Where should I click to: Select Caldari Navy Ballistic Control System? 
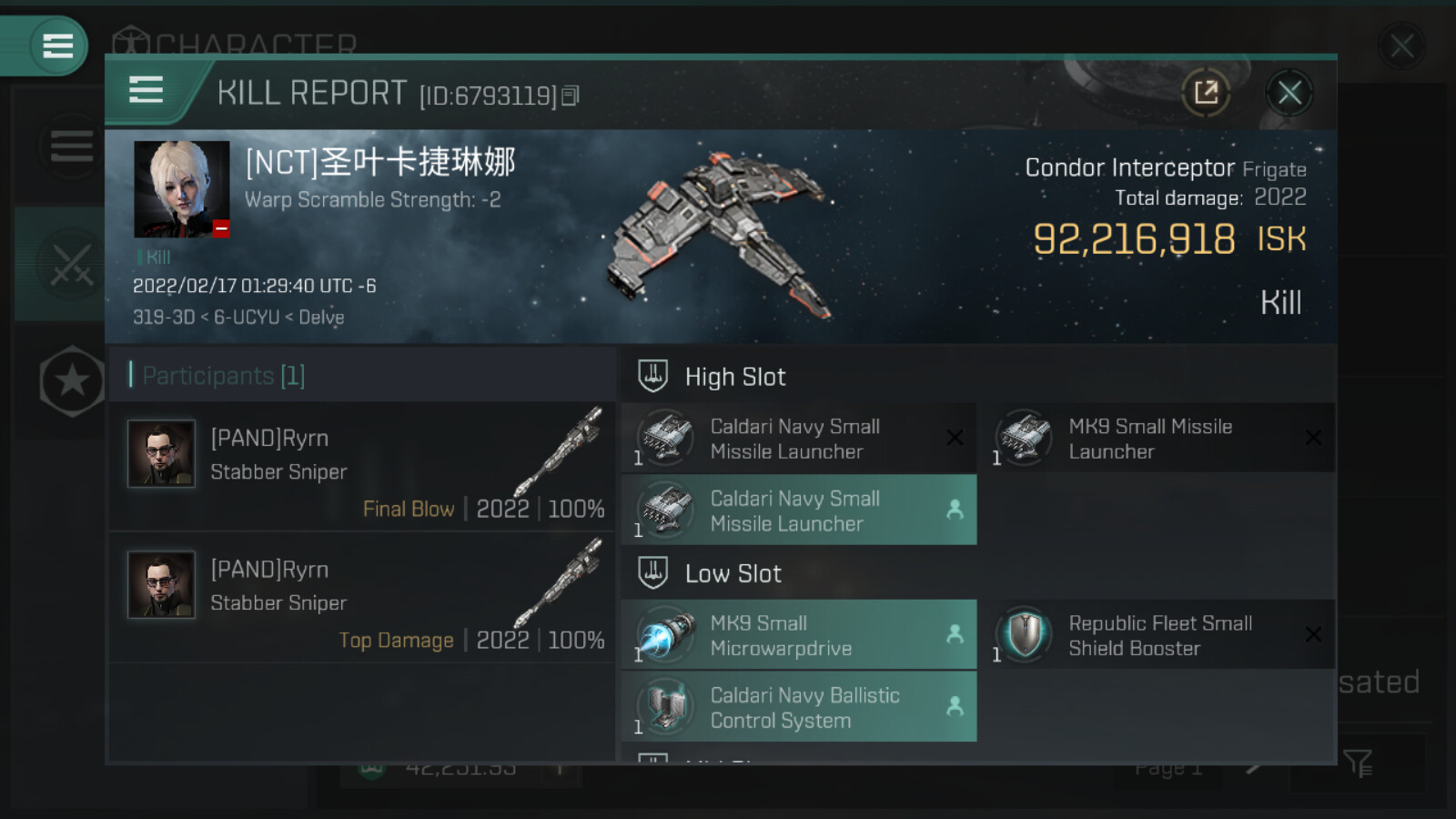(799, 707)
